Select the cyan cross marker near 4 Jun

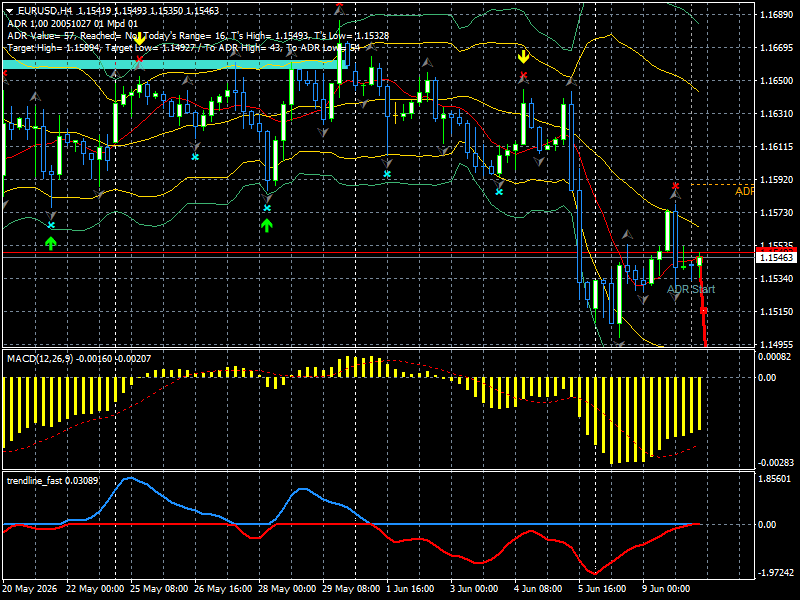[x=499, y=192]
